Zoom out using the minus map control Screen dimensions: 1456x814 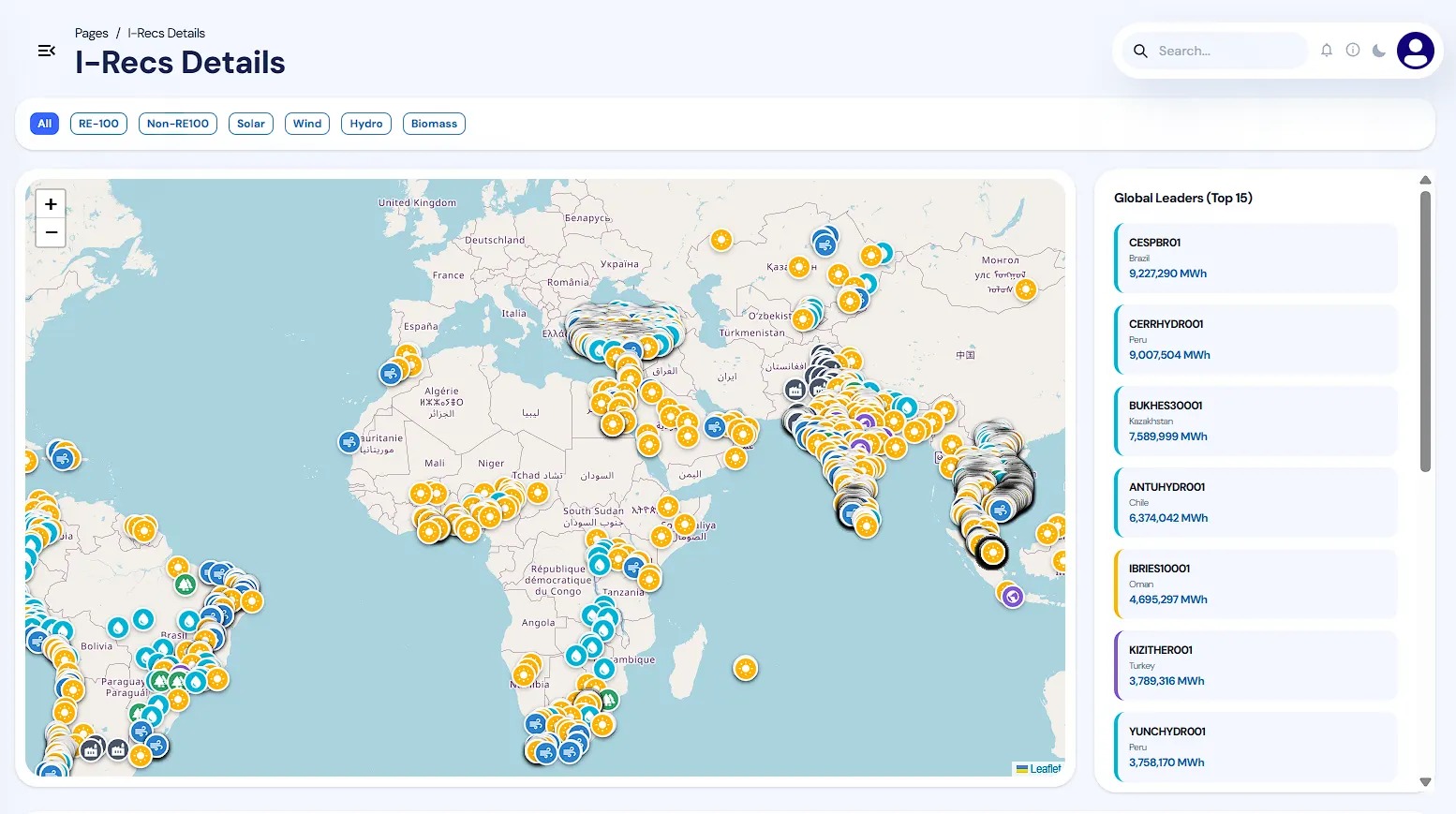pyautogui.click(x=51, y=231)
